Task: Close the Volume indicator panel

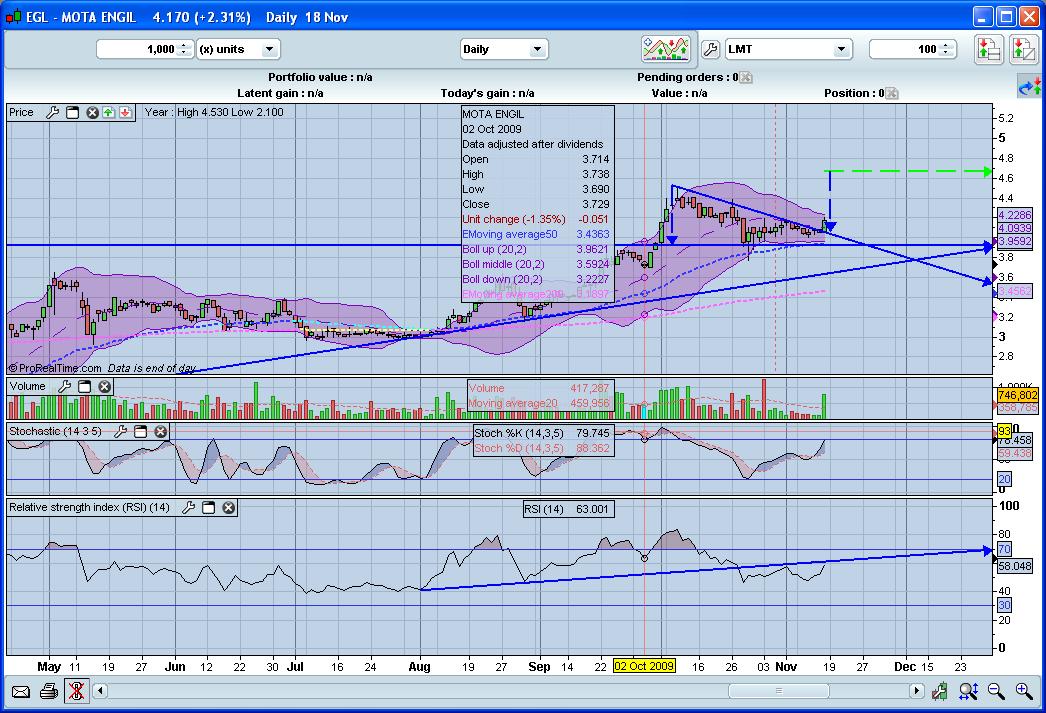Action: pos(105,386)
